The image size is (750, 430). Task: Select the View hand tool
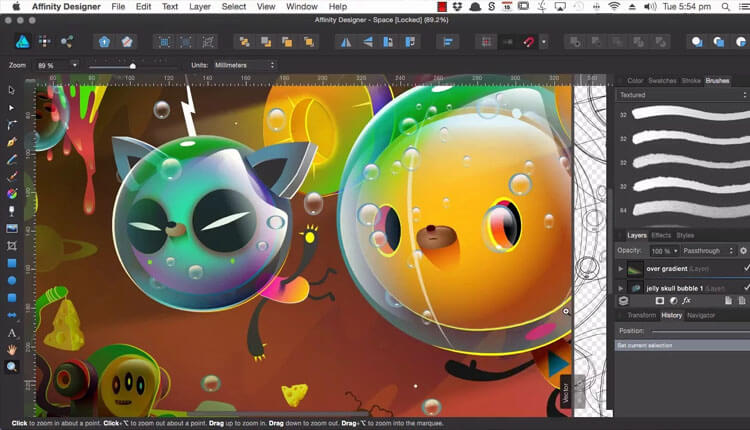pyautogui.click(x=11, y=350)
